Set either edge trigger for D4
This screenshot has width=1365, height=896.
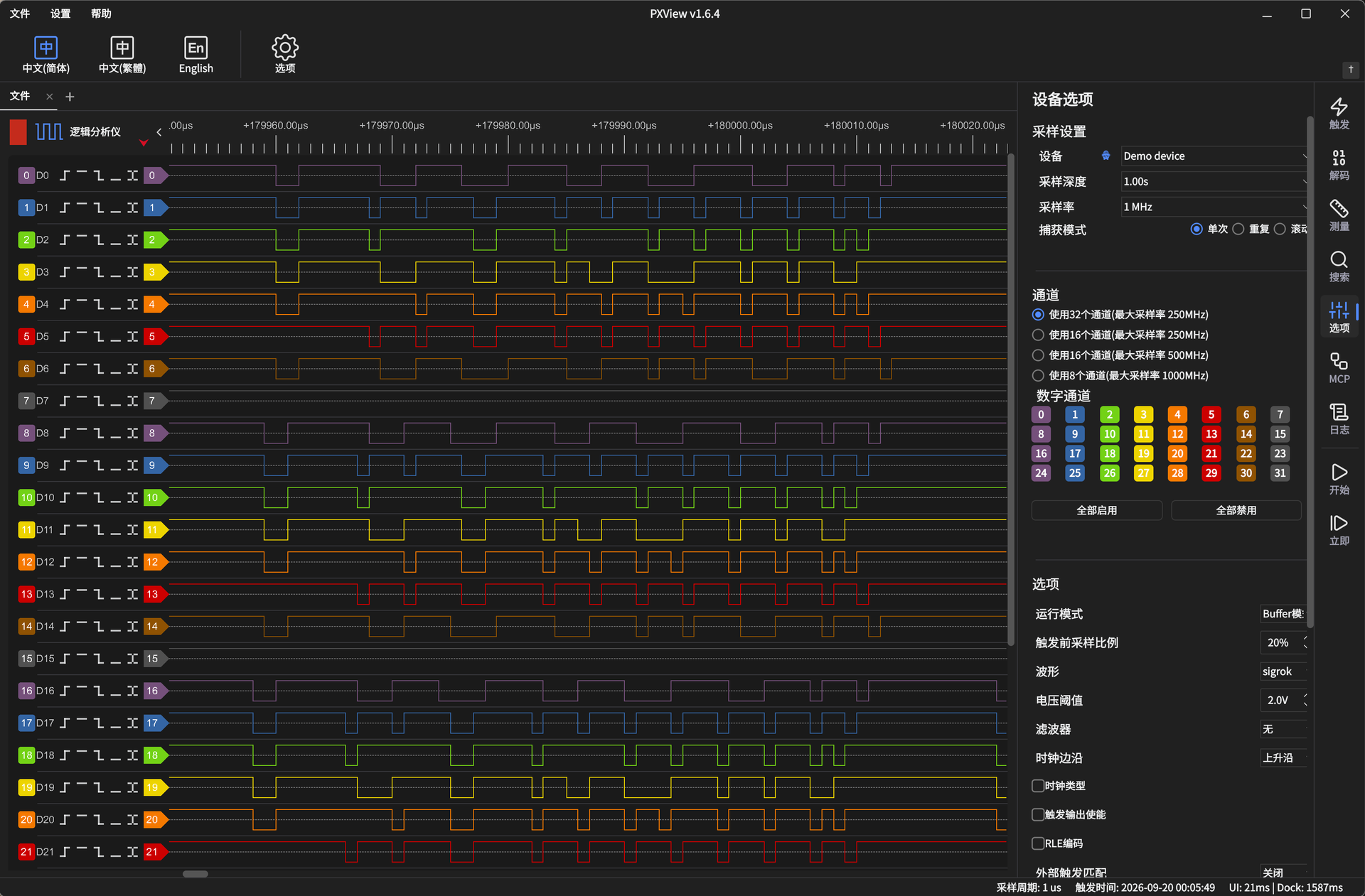tap(132, 304)
